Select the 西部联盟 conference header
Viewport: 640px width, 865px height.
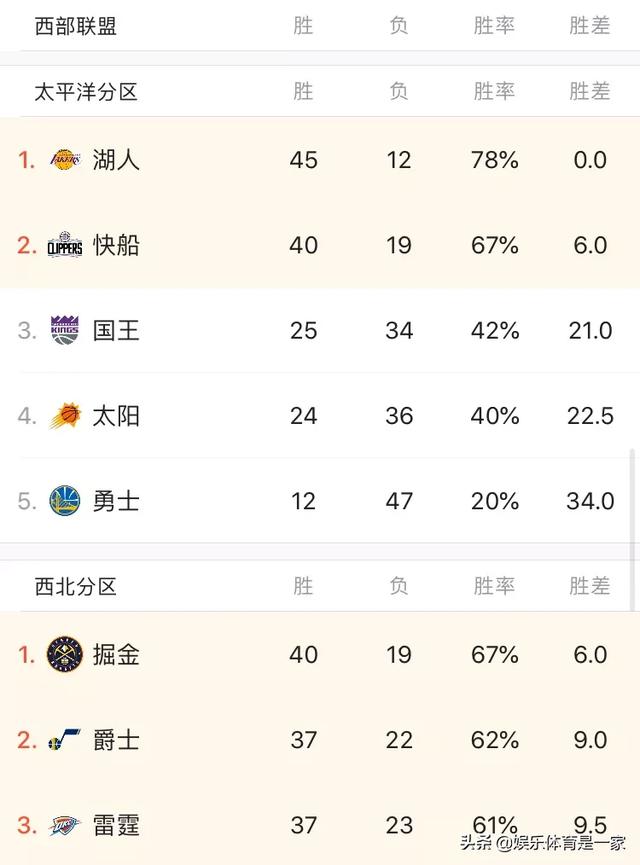pos(76,26)
